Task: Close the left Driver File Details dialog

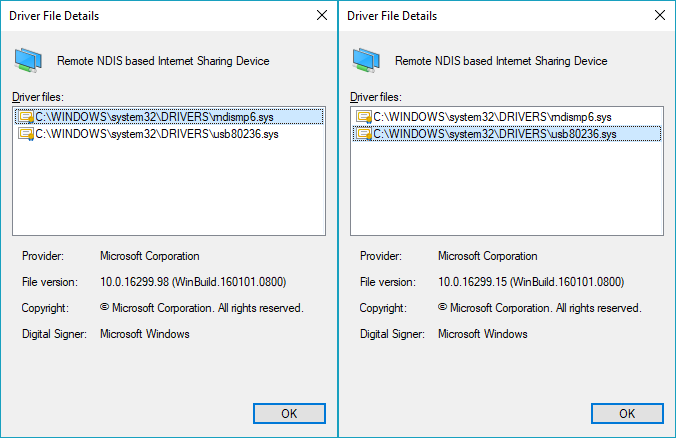Action: pyautogui.click(x=321, y=16)
